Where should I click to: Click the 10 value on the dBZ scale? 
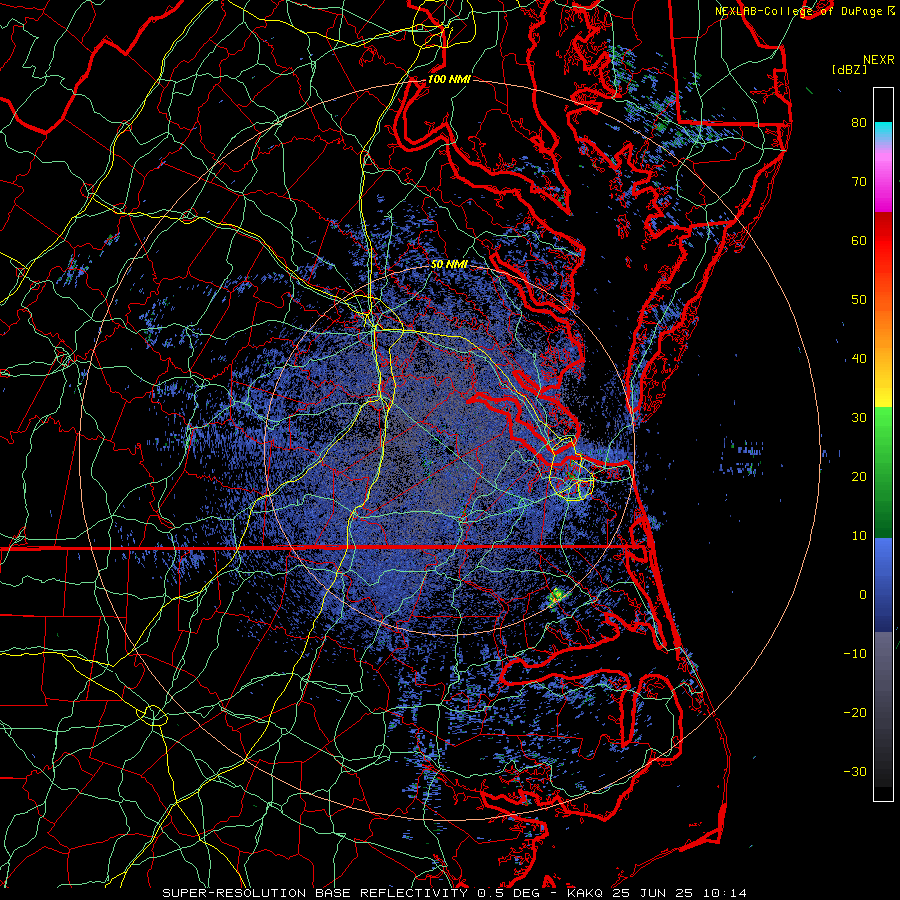859,536
